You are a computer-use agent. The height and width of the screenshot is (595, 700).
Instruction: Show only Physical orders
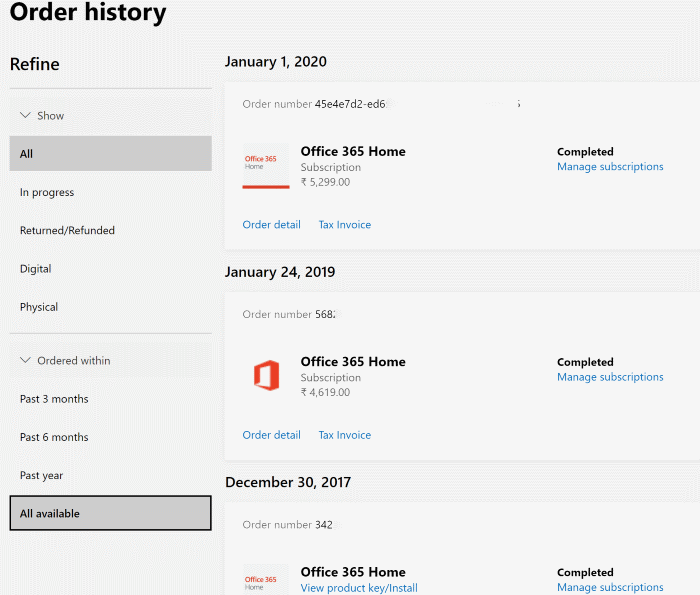[111, 307]
